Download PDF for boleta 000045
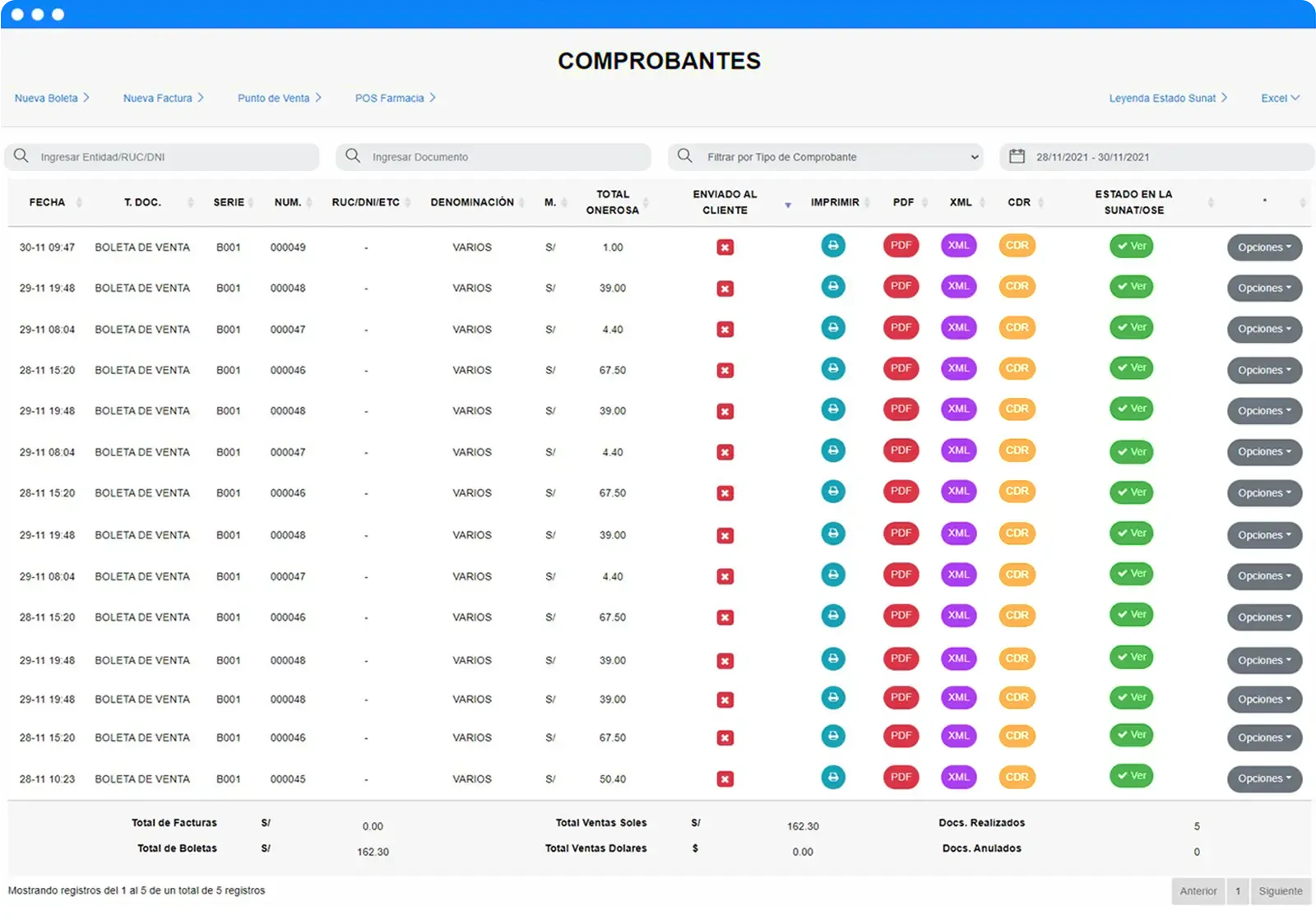The width and height of the screenshot is (1316, 924). [x=901, y=777]
